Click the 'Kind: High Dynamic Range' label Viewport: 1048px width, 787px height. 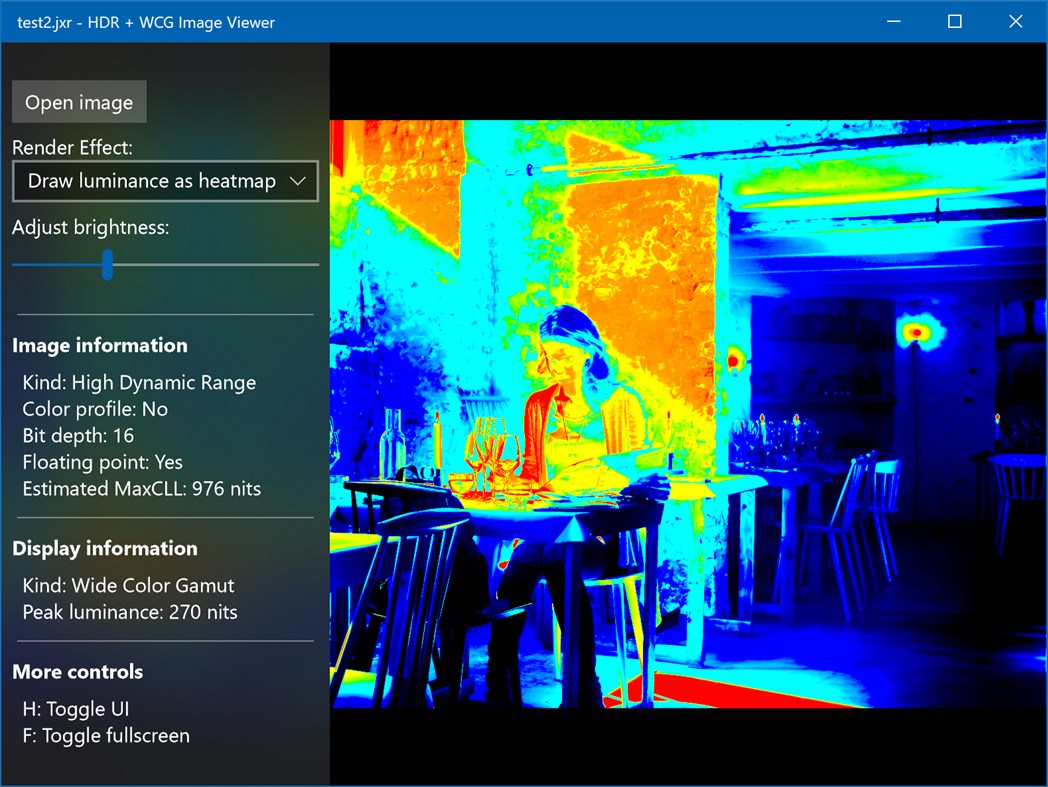pos(139,382)
